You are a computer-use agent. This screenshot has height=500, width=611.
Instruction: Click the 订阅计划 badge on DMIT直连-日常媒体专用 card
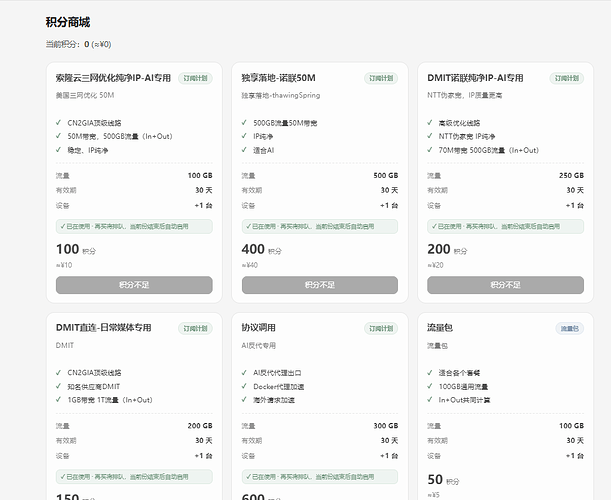195,328
